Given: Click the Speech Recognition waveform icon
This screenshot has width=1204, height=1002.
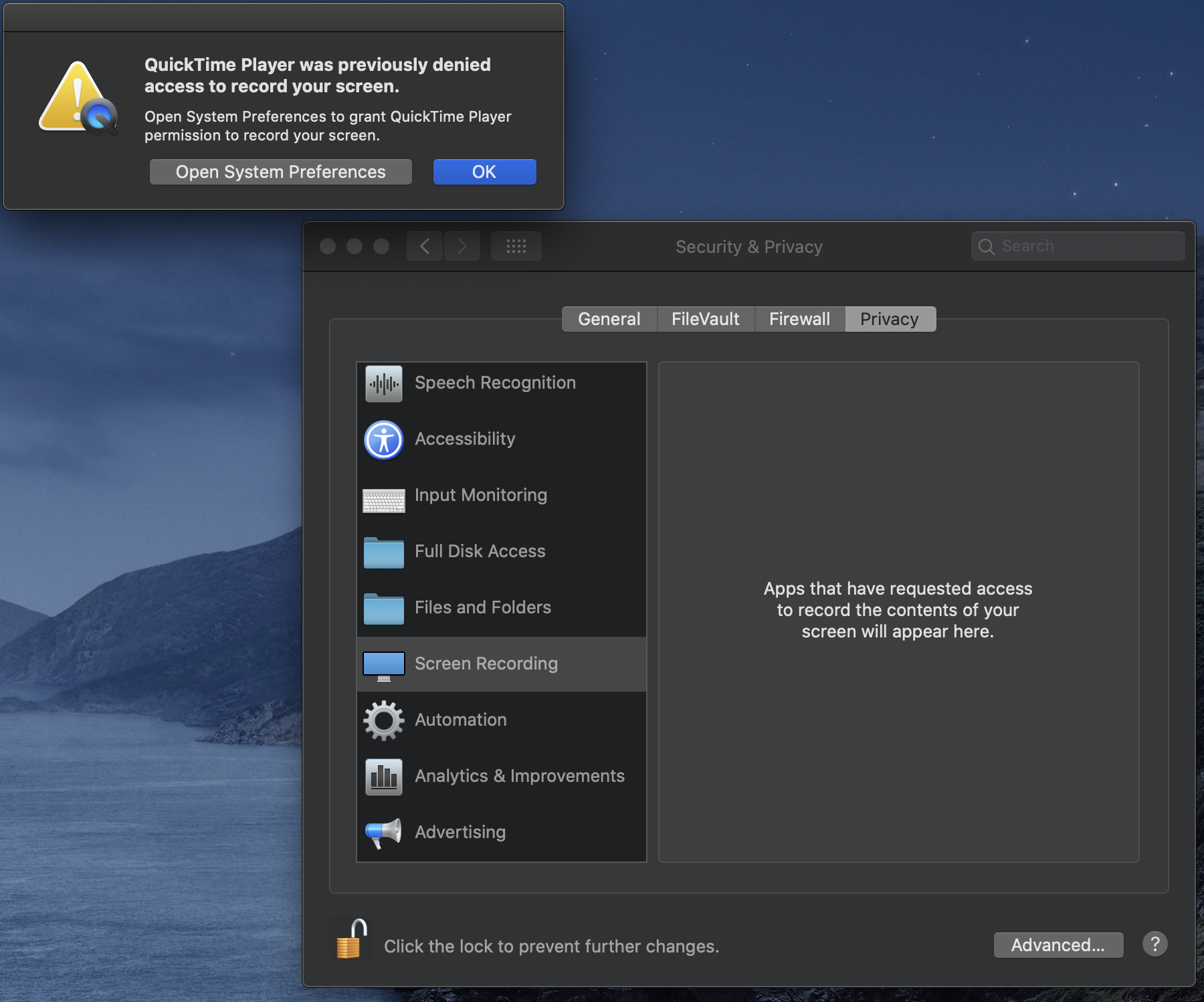Looking at the screenshot, I should coord(384,383).
